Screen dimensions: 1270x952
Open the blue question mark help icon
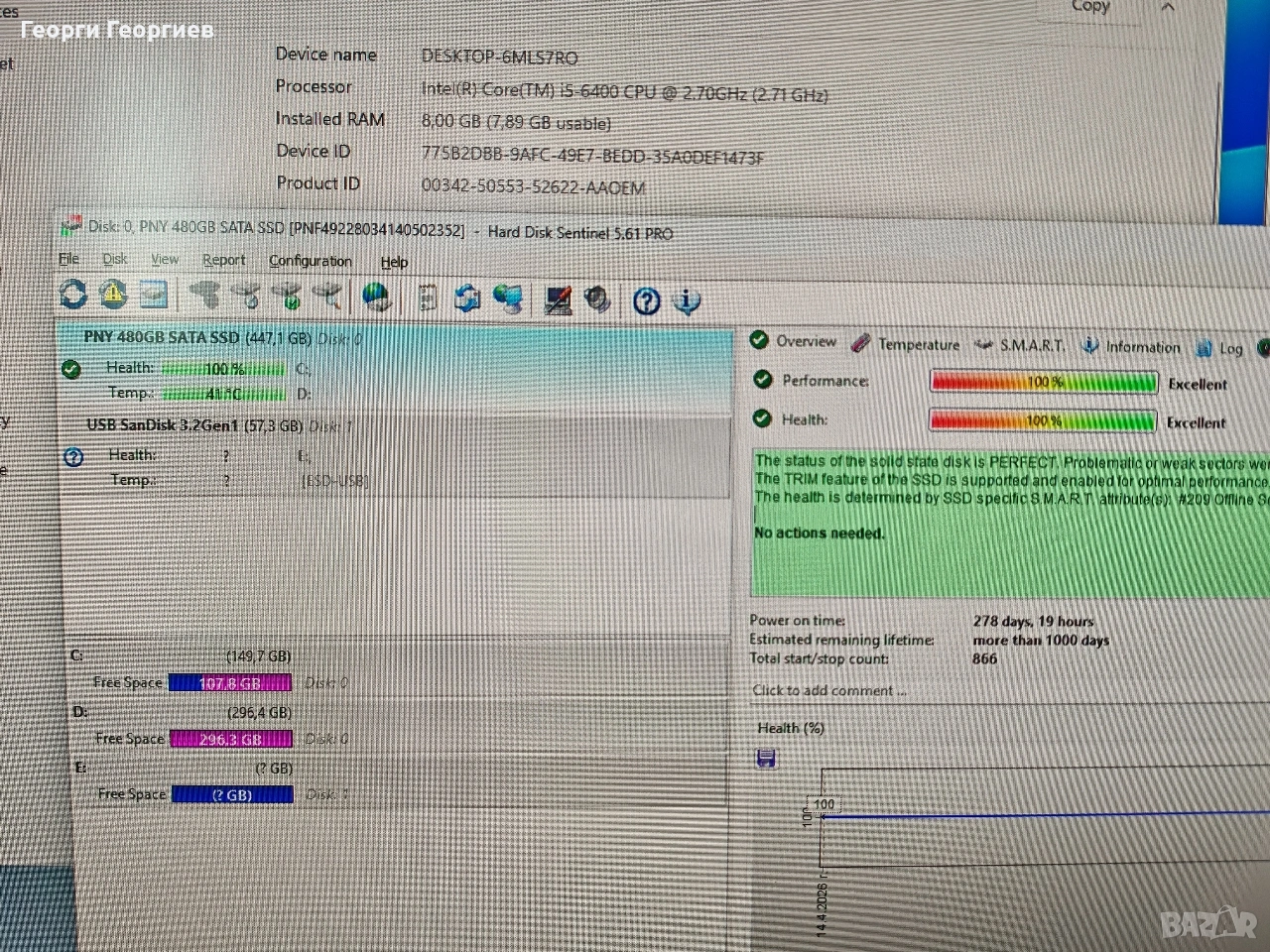click(646, 300)
